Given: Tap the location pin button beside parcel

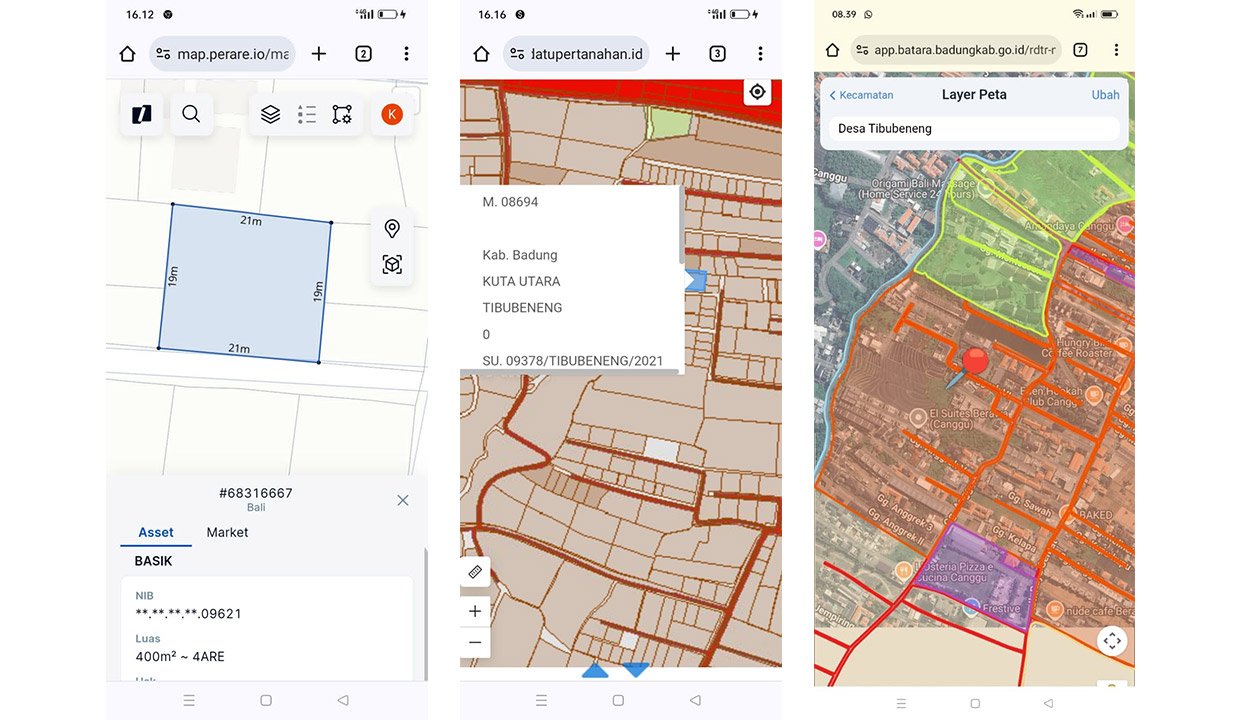Looking at the screenshot, I should [x=392, y=229].
